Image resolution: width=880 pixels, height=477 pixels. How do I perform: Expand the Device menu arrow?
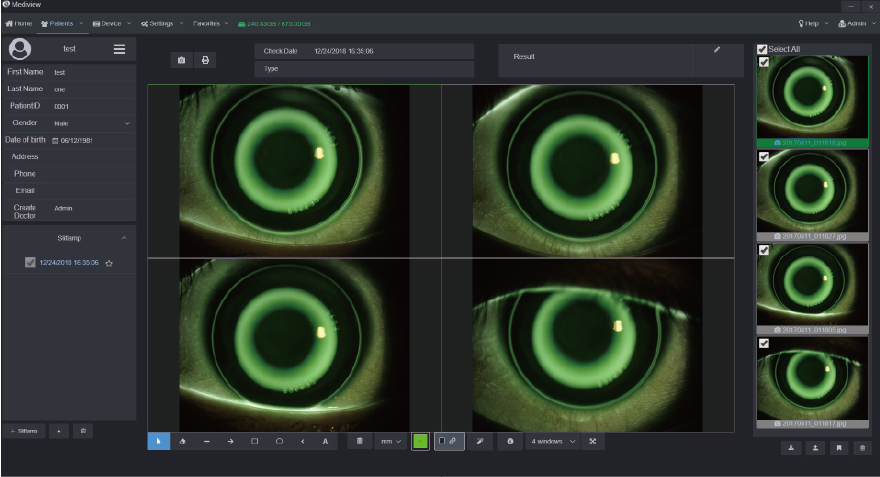click(x=129, y=24)
